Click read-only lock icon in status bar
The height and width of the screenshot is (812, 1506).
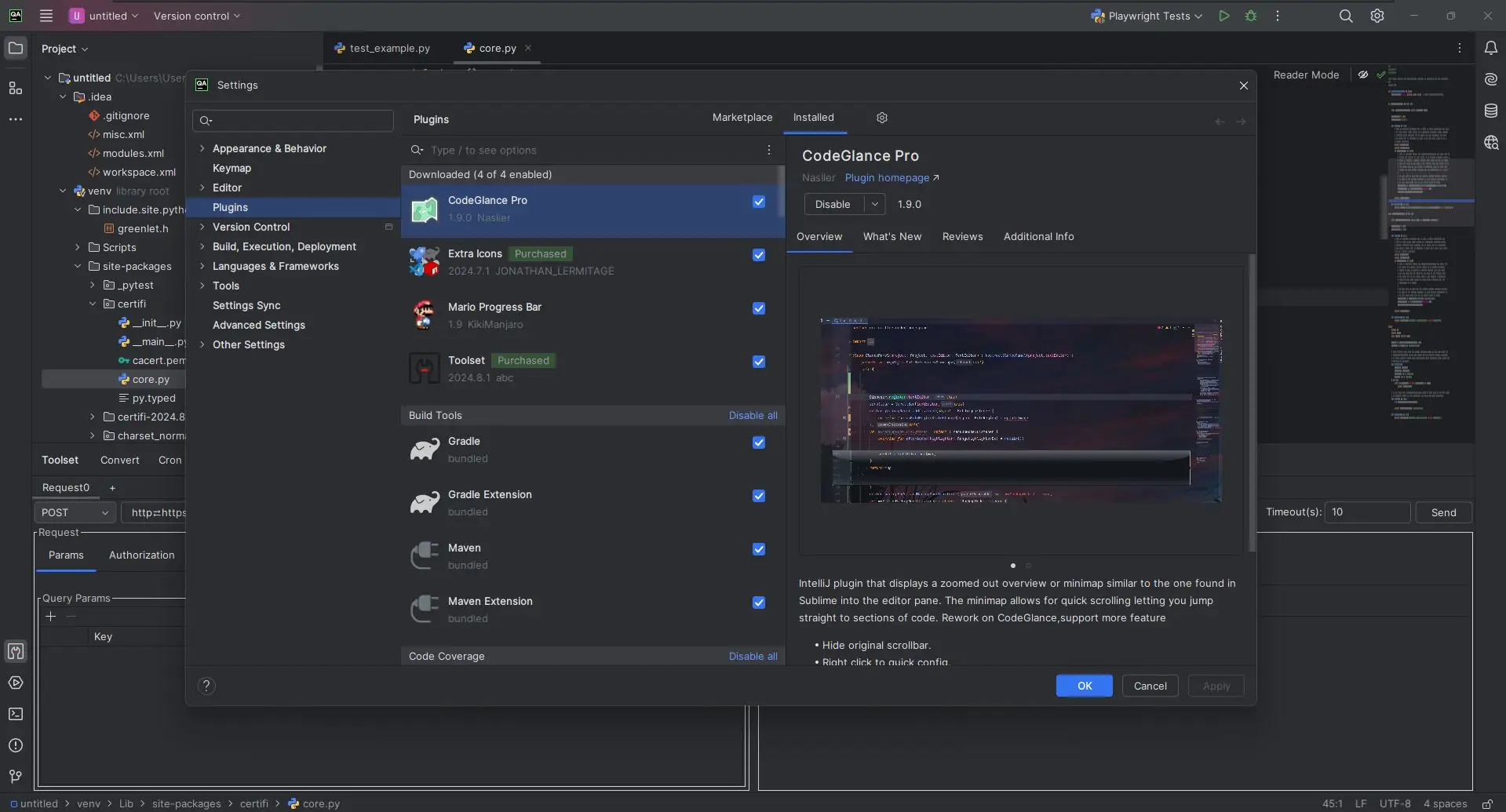1487,804
